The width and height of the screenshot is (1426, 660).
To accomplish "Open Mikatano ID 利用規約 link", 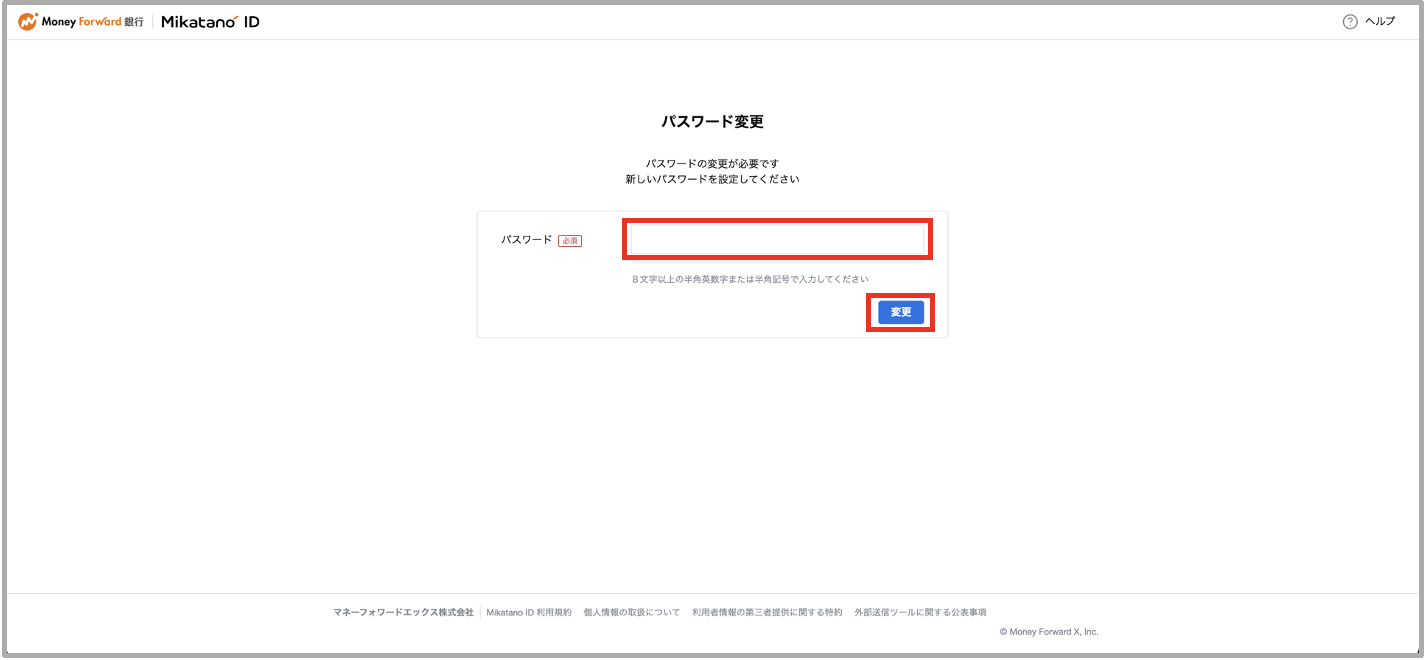I will [529, 612].
